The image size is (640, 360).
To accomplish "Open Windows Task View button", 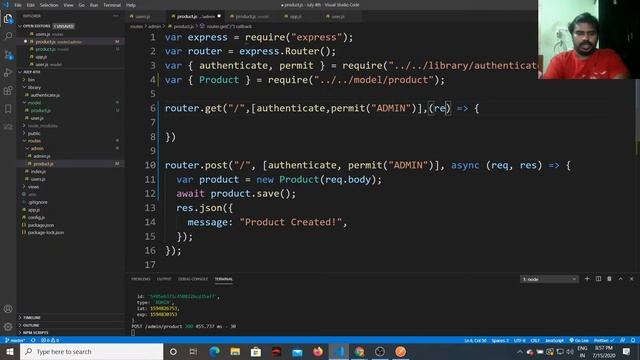I will click(193, 351).
